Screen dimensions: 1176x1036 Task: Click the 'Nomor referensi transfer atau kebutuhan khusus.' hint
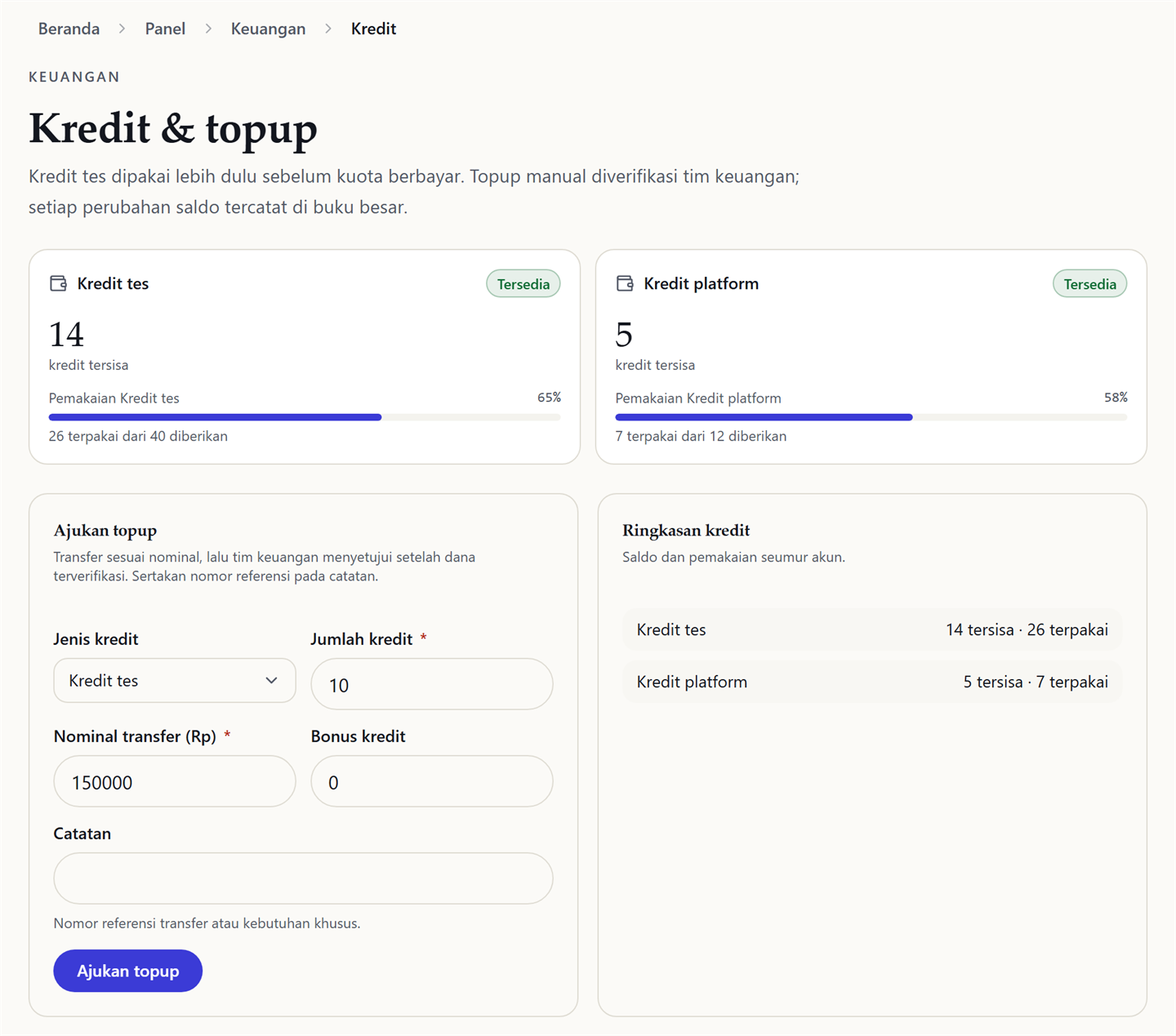[x=207, y=923]
